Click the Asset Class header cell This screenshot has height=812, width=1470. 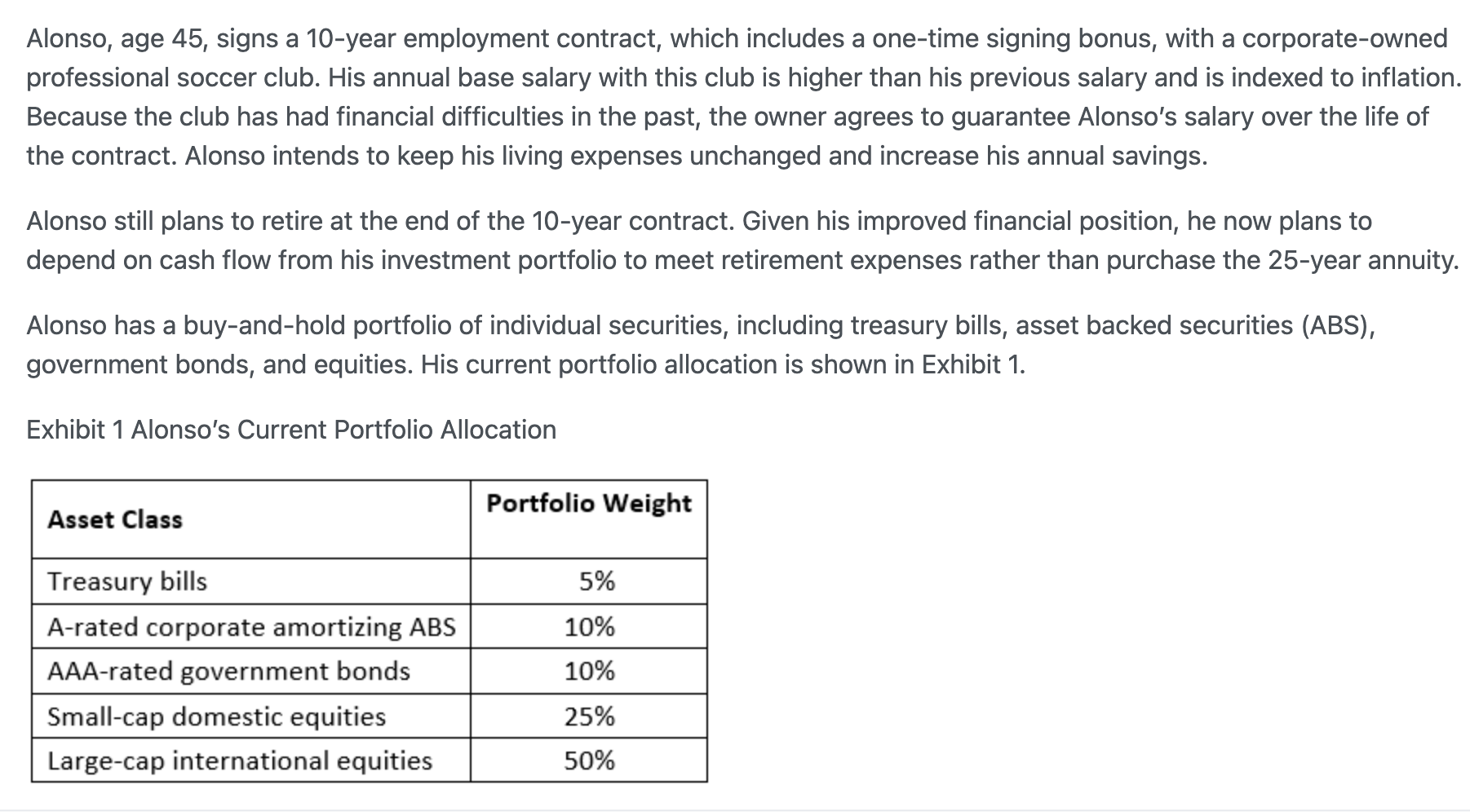[x=251, y=519]
